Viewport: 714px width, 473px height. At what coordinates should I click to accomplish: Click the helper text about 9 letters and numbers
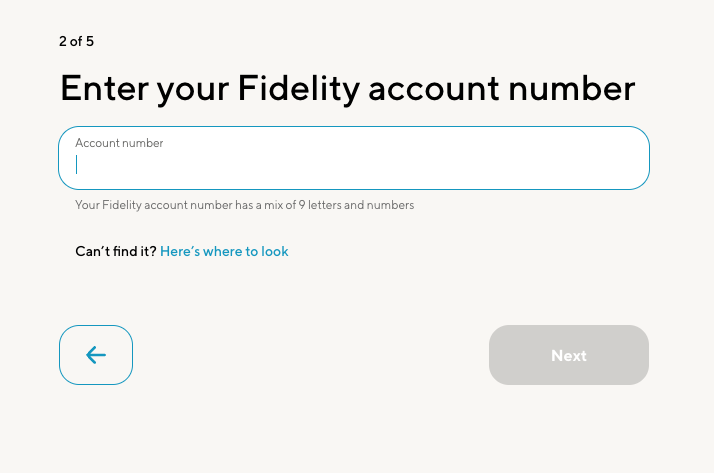(x=244, y=205)
